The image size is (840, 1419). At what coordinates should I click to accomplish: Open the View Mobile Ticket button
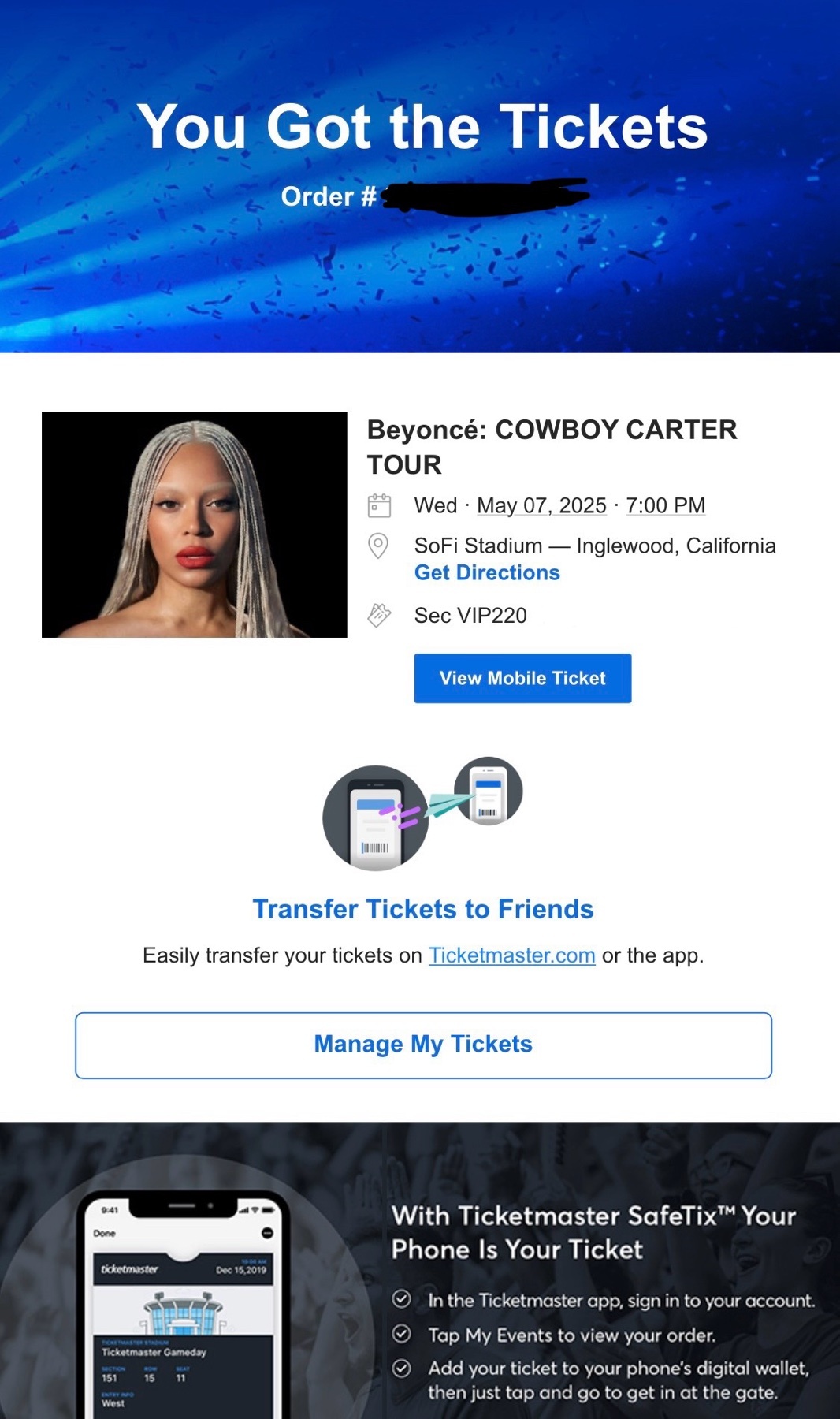coord(522,678)
